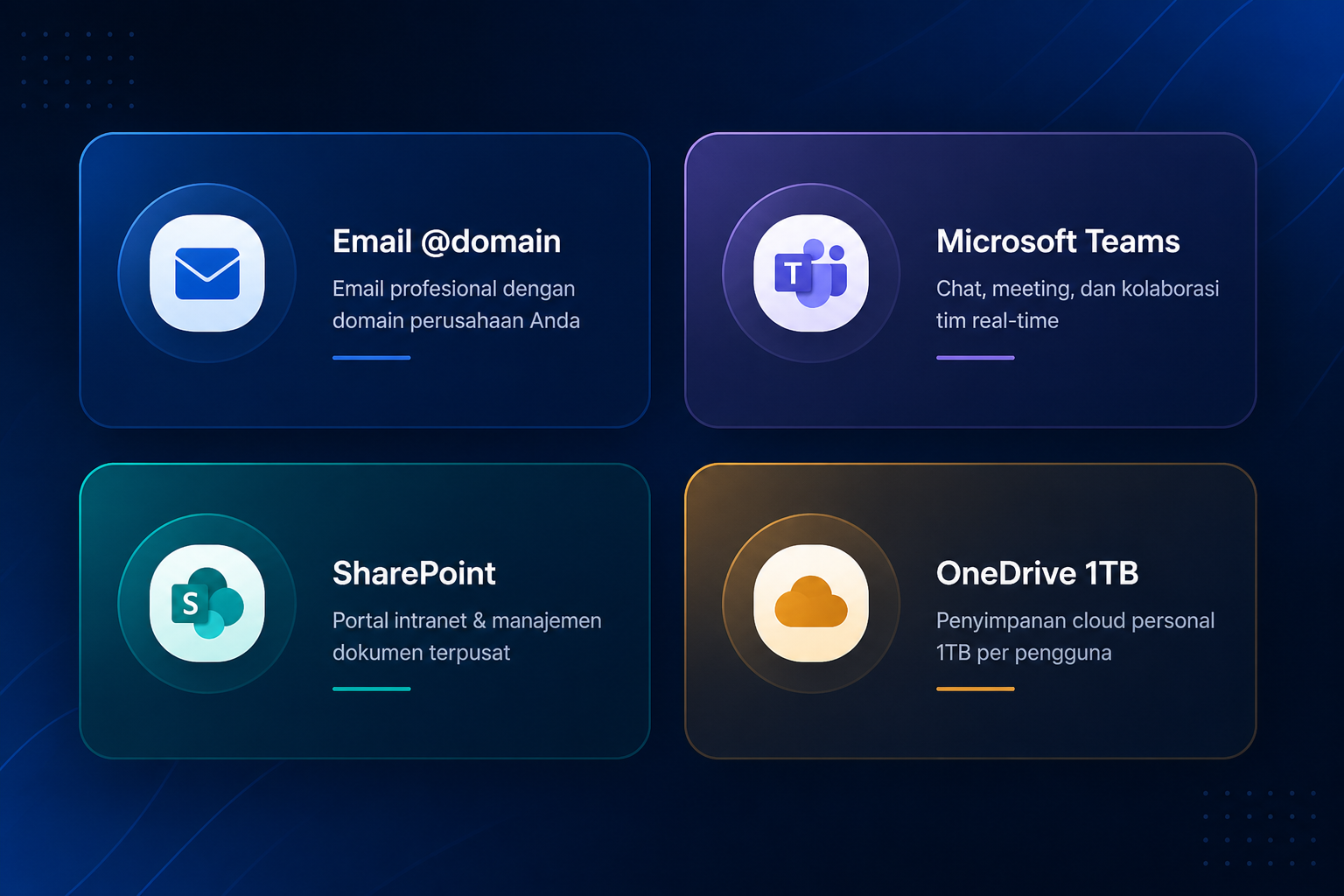Click "Email profesional dengan domain perusahaan Anda" description

click(x=456, y=304)
